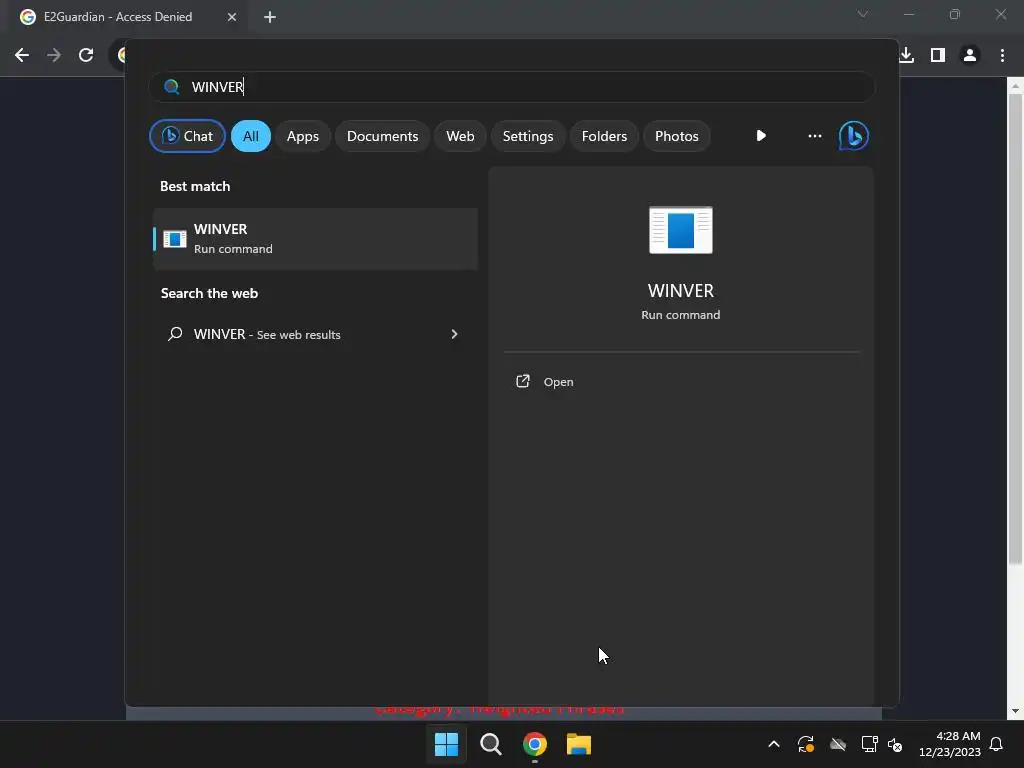This screenshot has height=768, width=1024.
Task: Click the large WINVER preview icon
Action: tap(680, 230)
